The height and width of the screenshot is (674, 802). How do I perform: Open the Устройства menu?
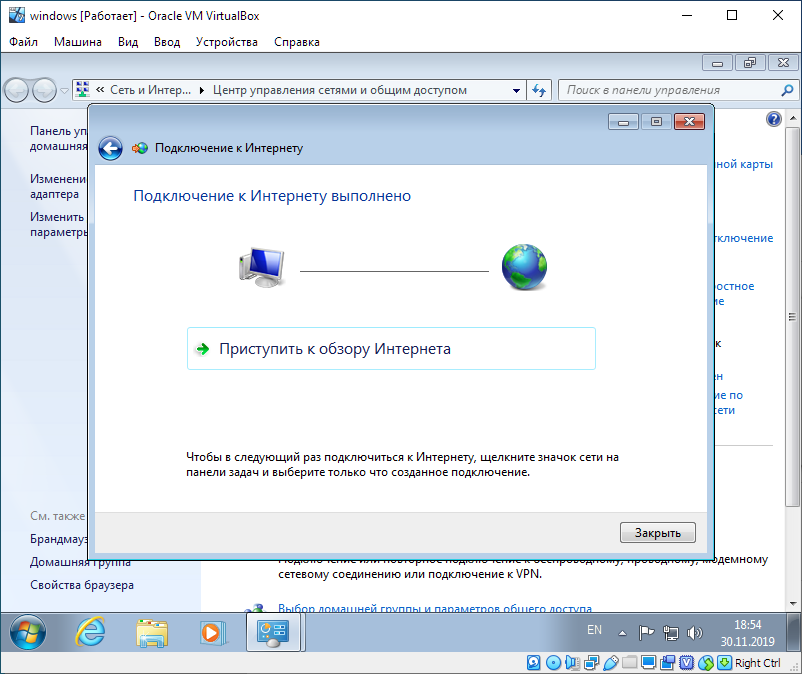pyautogui.click(x=227, y=42)
